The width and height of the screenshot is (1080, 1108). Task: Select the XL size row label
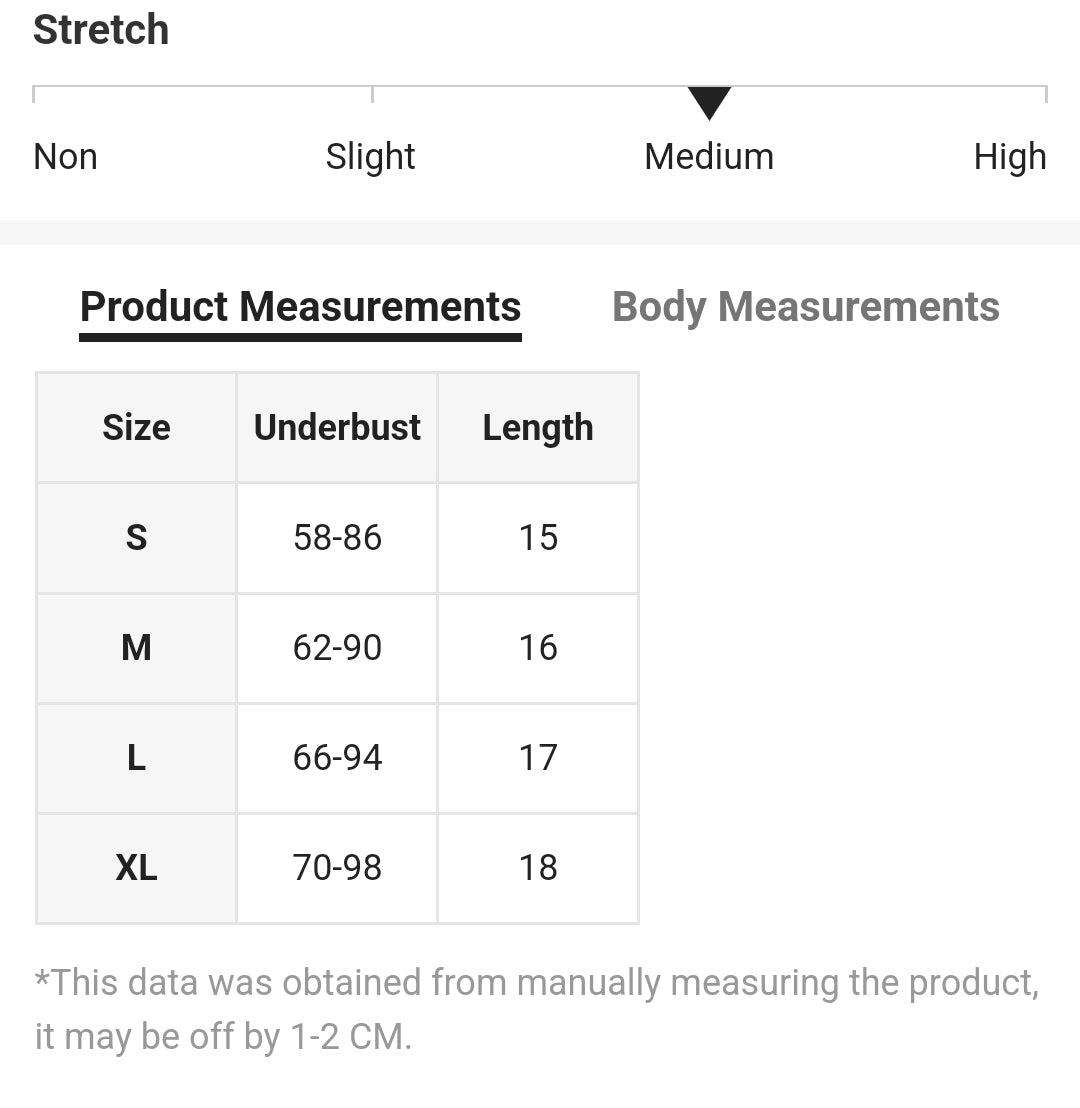136,868
